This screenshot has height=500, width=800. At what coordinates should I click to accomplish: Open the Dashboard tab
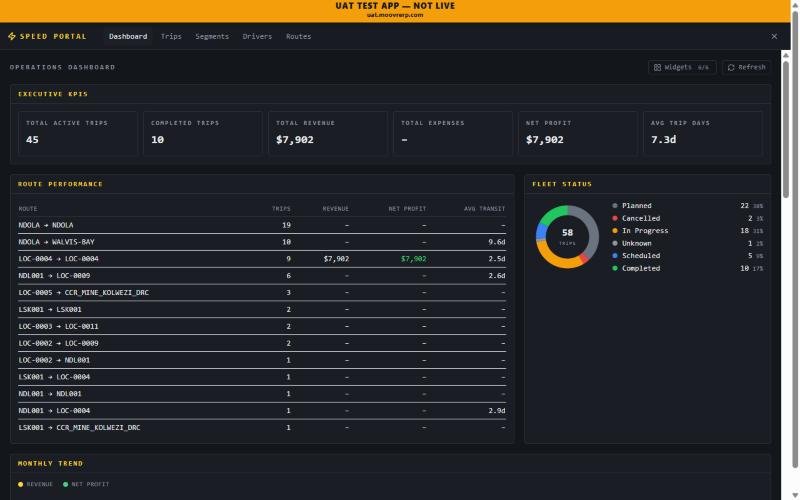128,36
